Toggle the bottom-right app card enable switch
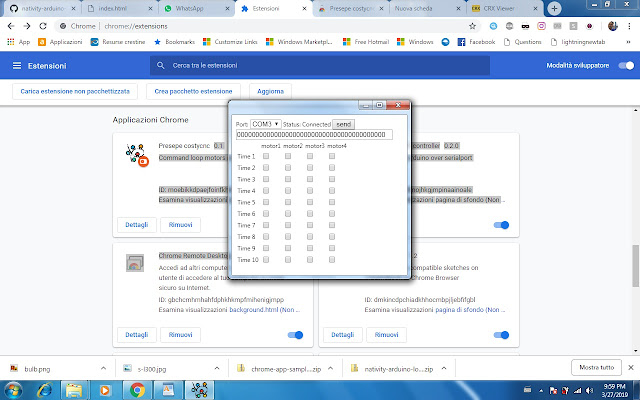640x400 pixels. coord(501,335)
